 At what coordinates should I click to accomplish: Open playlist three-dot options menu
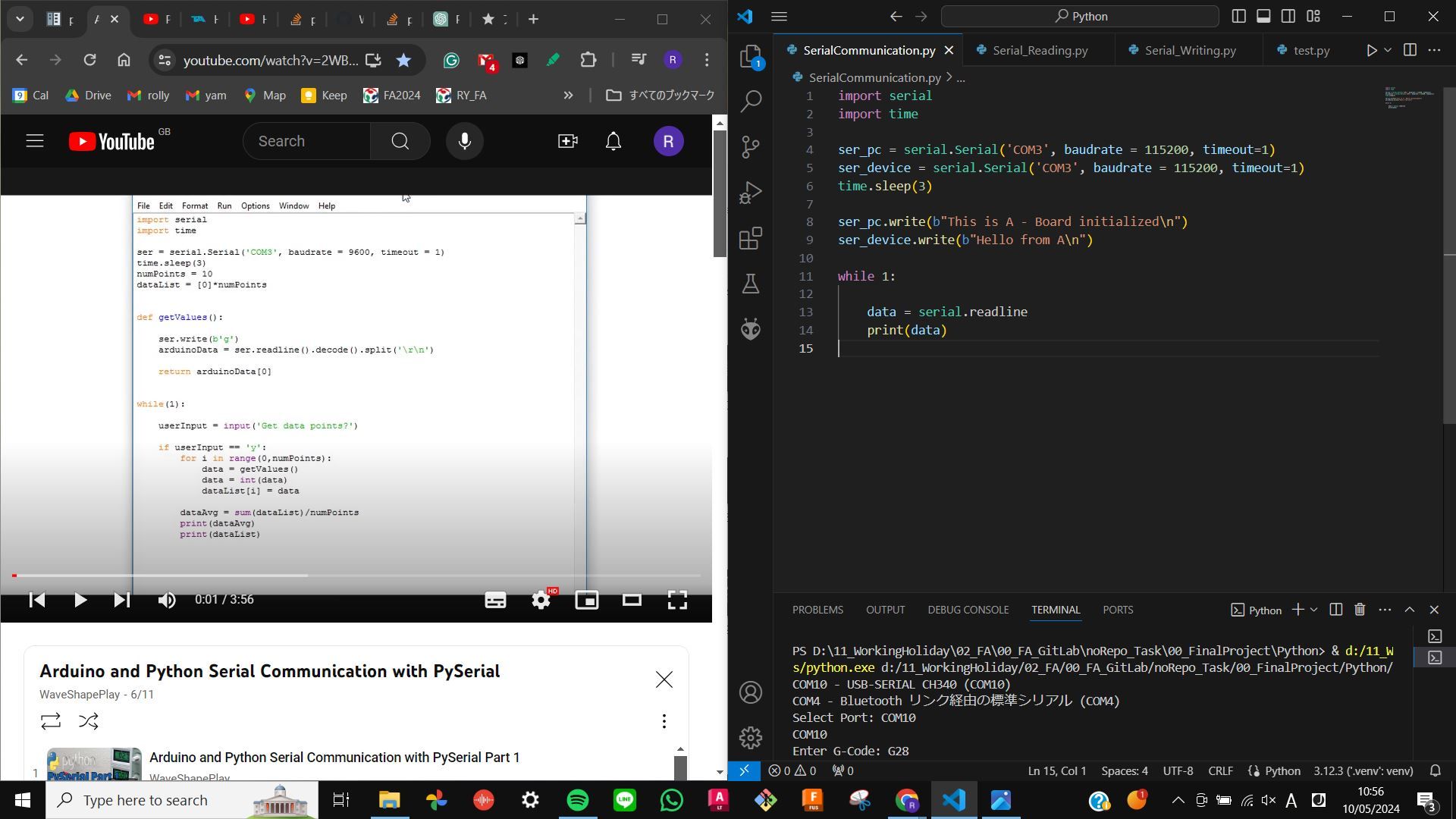point(664,721)
